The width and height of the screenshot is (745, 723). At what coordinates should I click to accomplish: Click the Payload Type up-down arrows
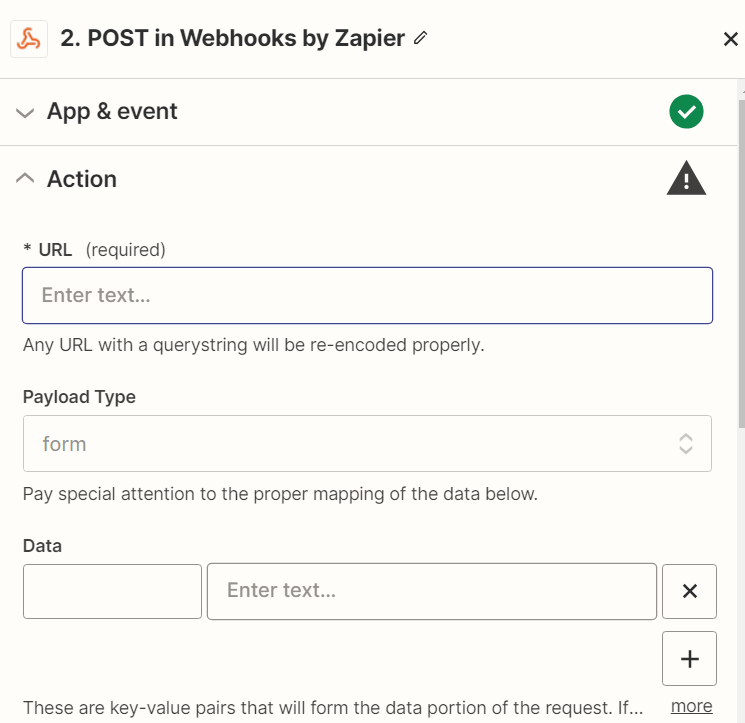686,443
